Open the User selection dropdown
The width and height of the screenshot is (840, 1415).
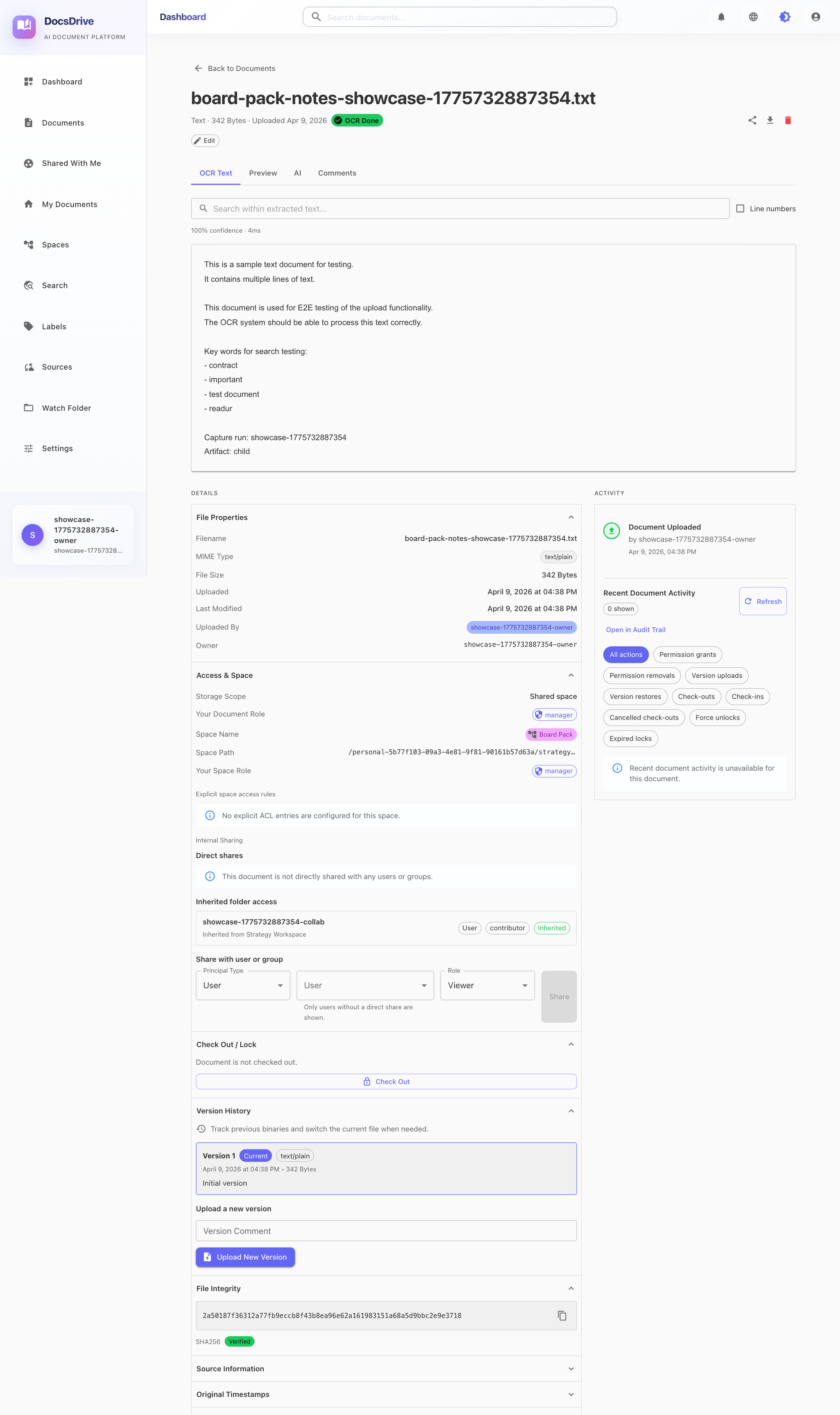[x=365, y=985]
